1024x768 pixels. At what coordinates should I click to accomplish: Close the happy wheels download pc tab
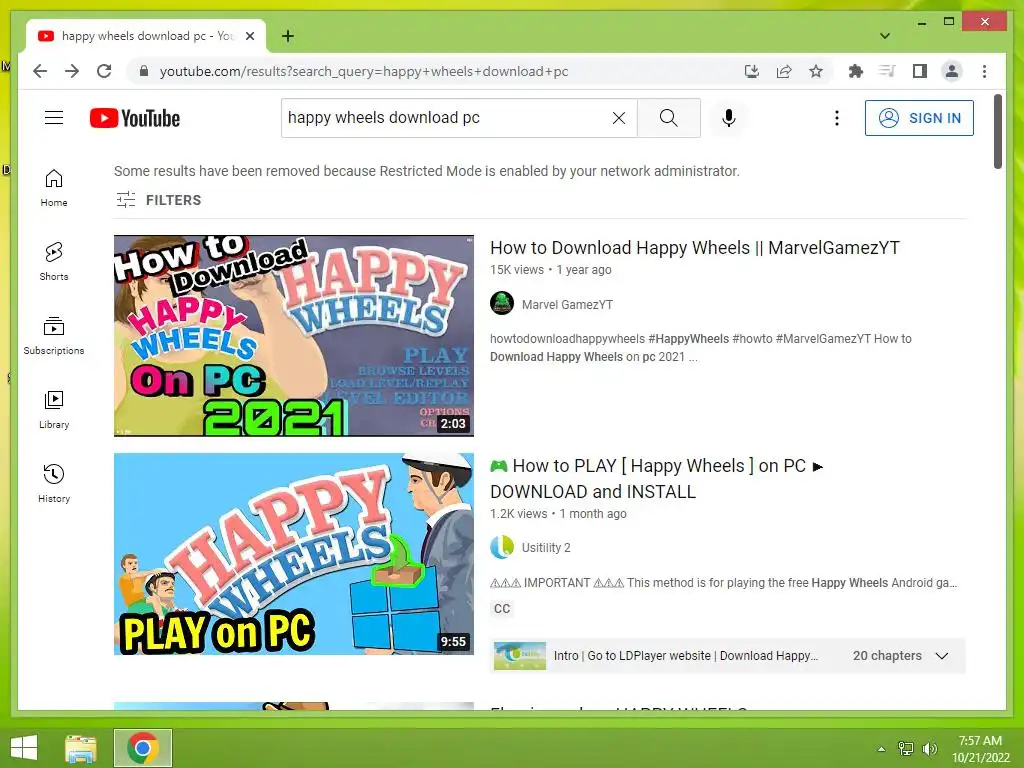(249, 36)
